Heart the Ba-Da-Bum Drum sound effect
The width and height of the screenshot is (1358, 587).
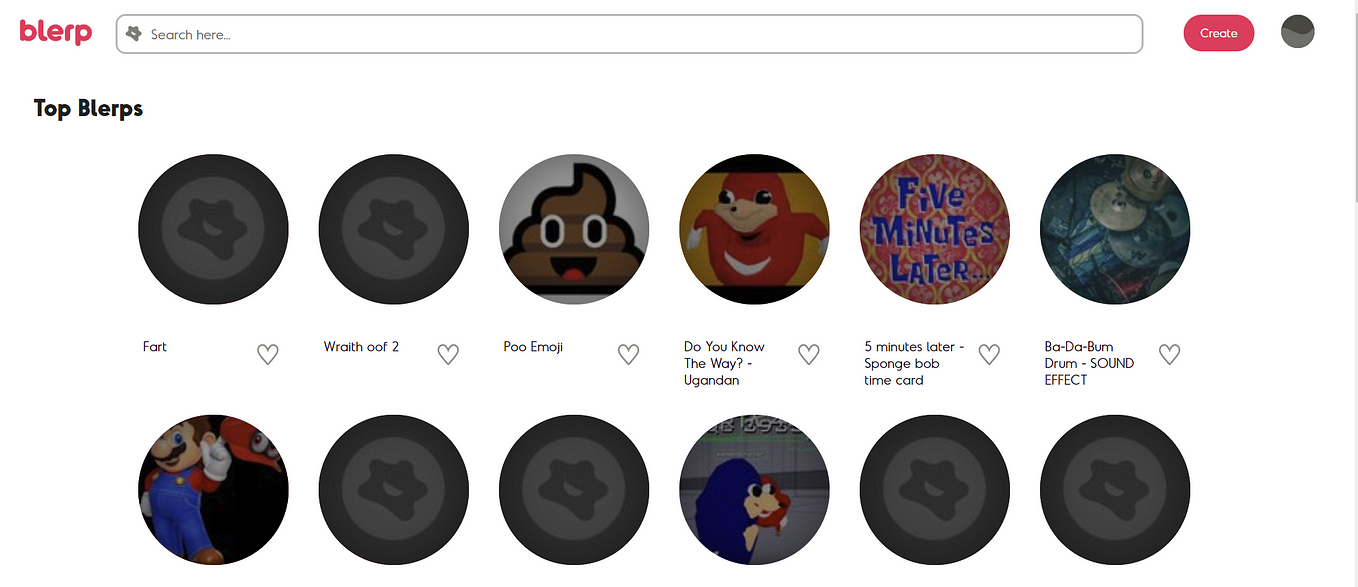click(1169, 354)
